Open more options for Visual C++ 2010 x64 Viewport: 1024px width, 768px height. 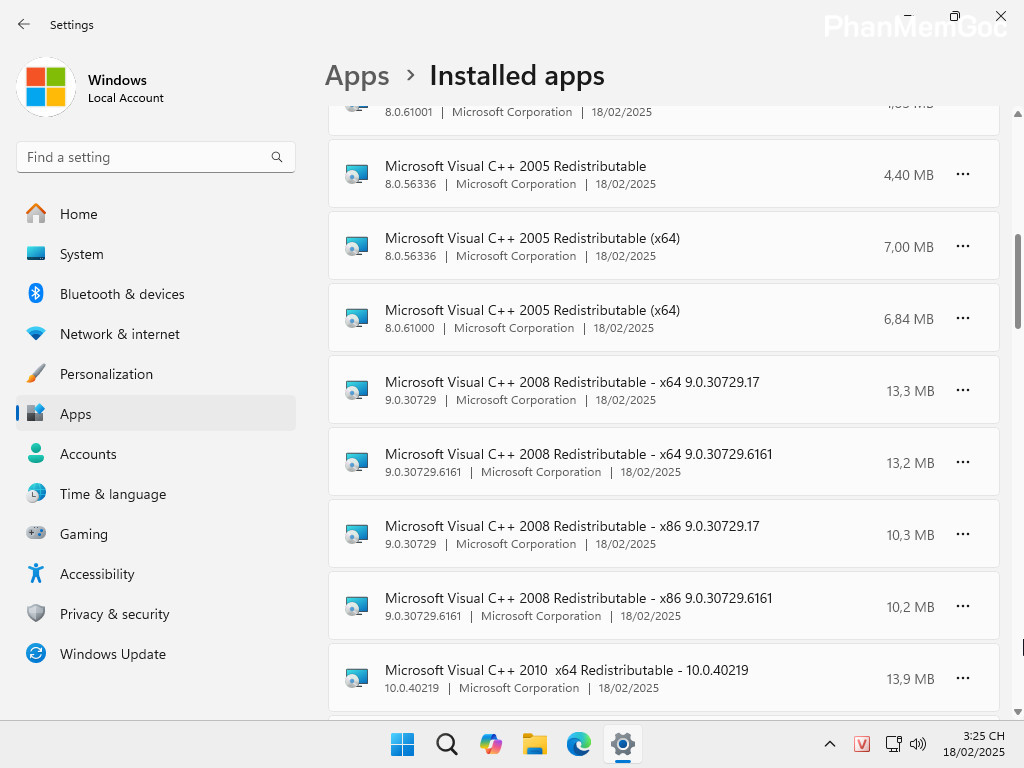[963, 678]
